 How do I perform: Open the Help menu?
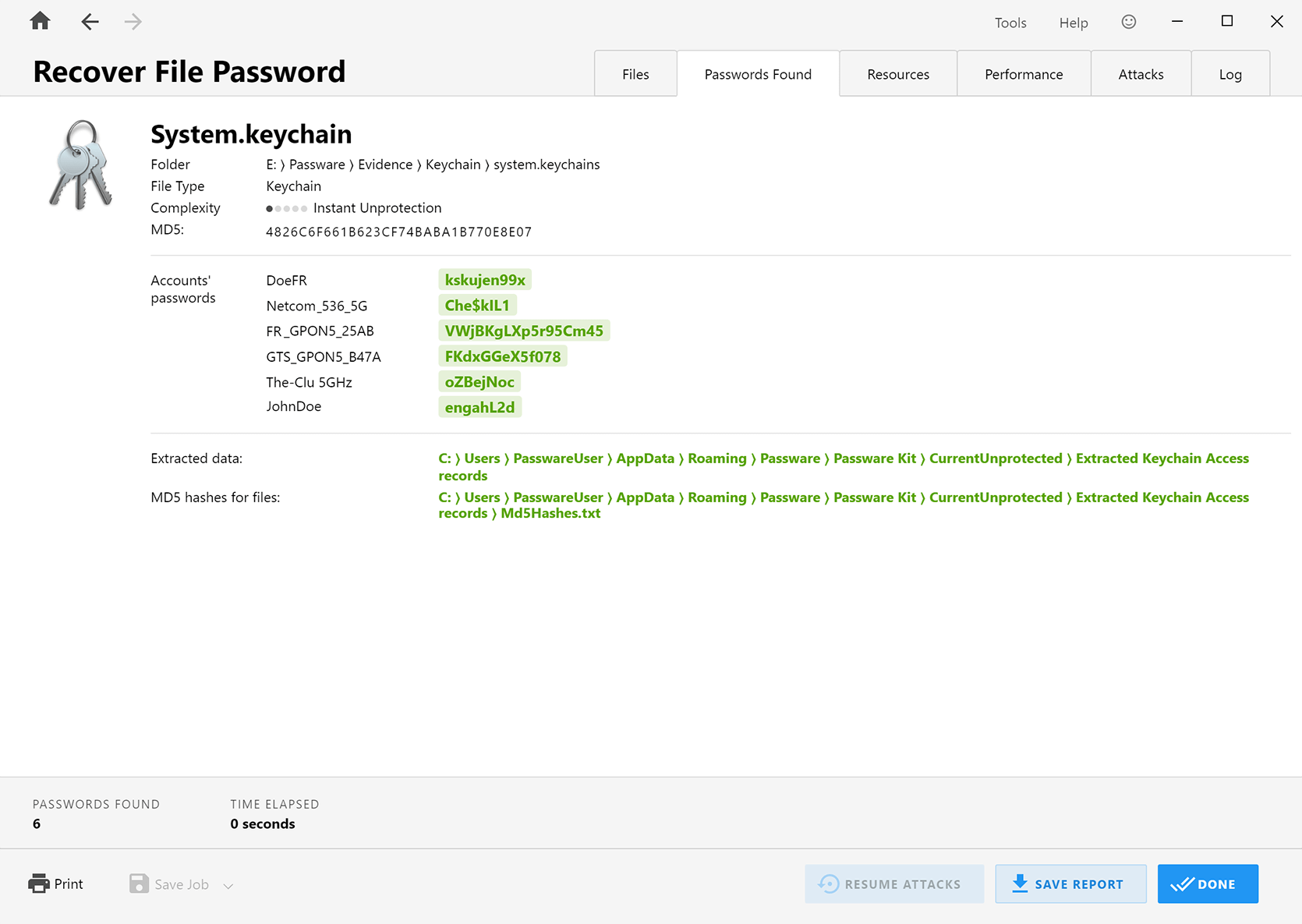[1073, 23]
